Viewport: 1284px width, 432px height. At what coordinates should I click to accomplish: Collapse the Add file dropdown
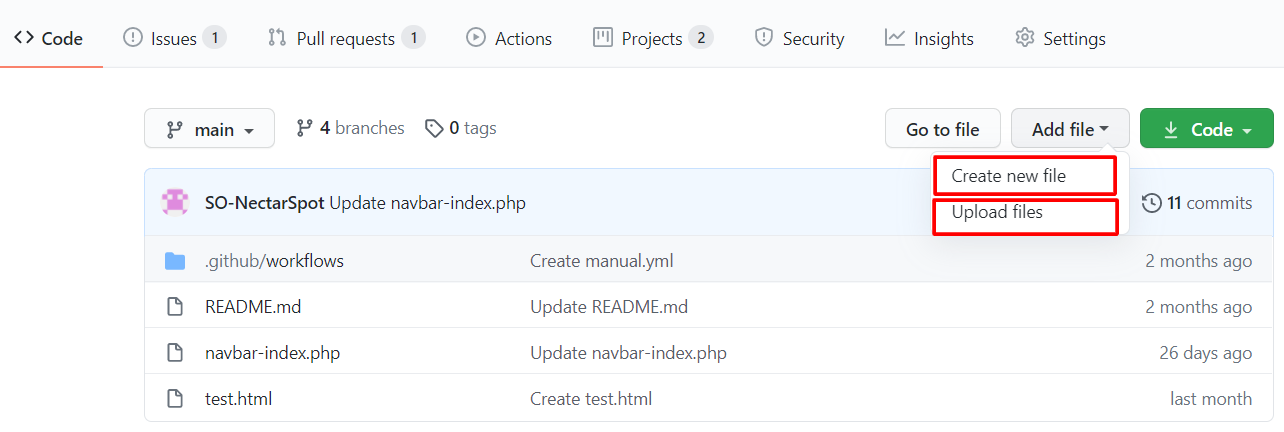tap(1070, 129)
